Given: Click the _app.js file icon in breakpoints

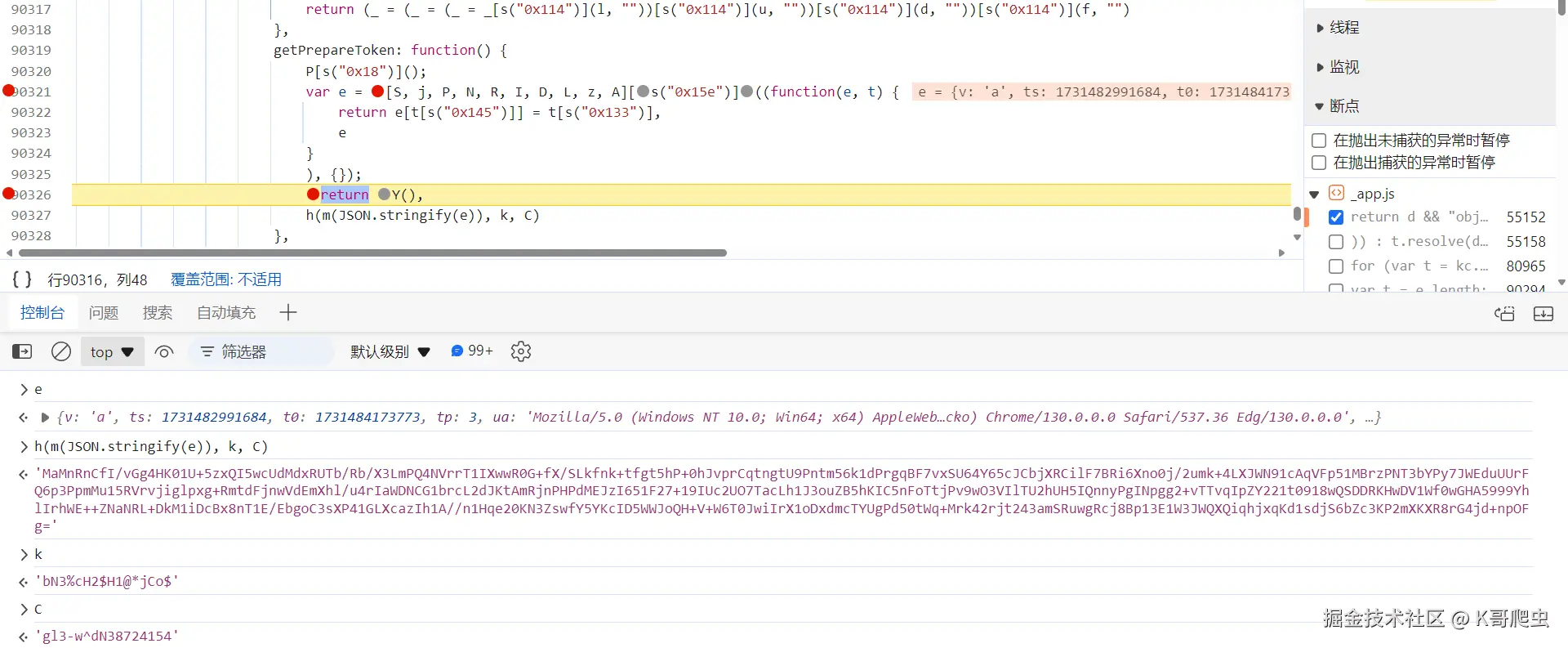Looking at the screenshot, I should (1337, 193).
